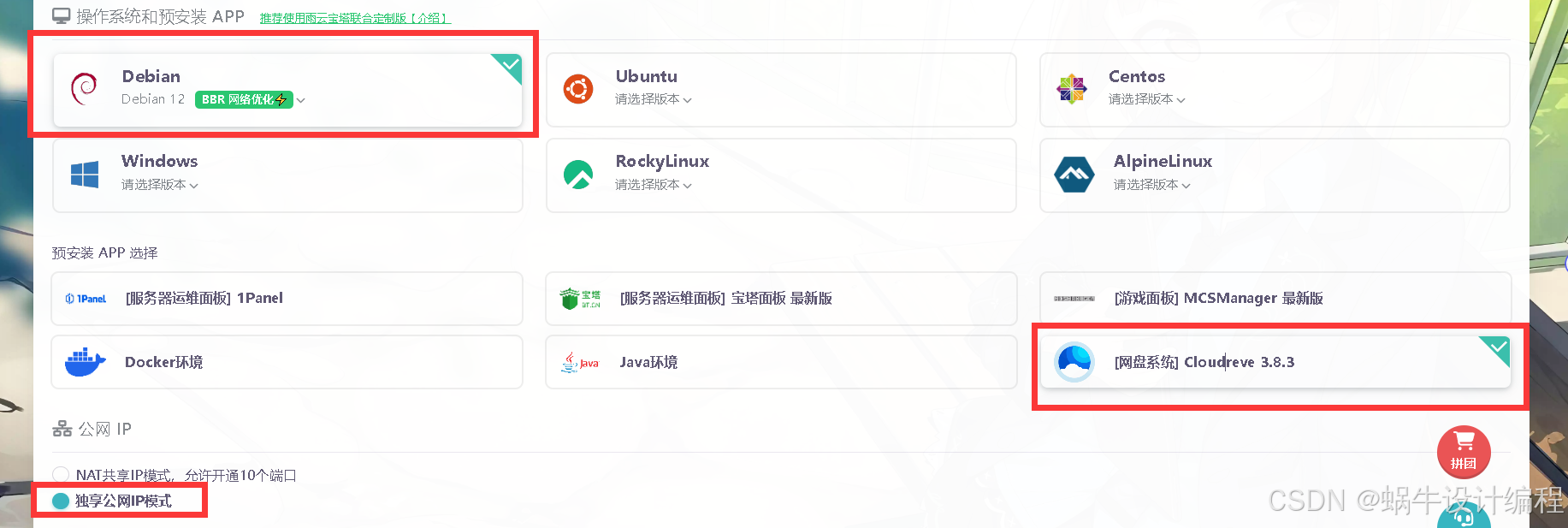Select NAT shared IP mode radio button

pos(61,475)
